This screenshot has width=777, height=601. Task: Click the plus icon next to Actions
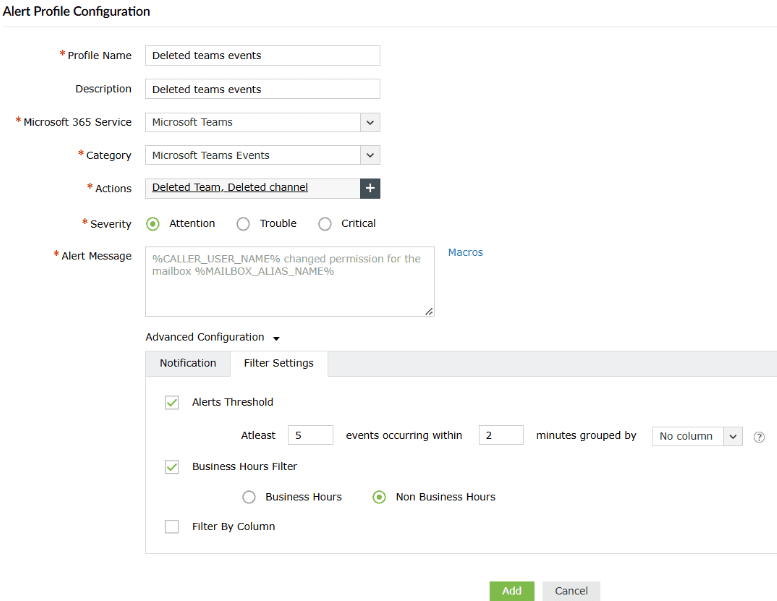370,188
